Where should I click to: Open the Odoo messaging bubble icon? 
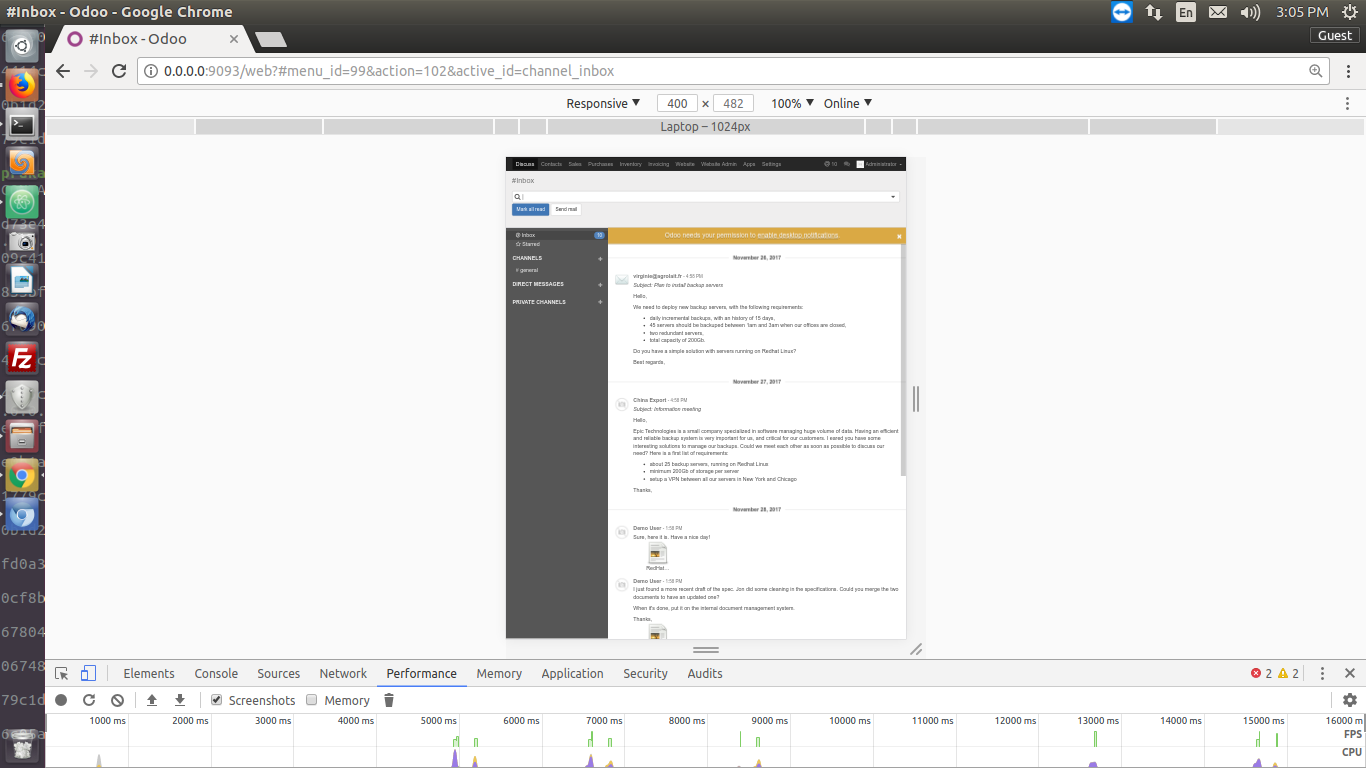coord(846,164)
